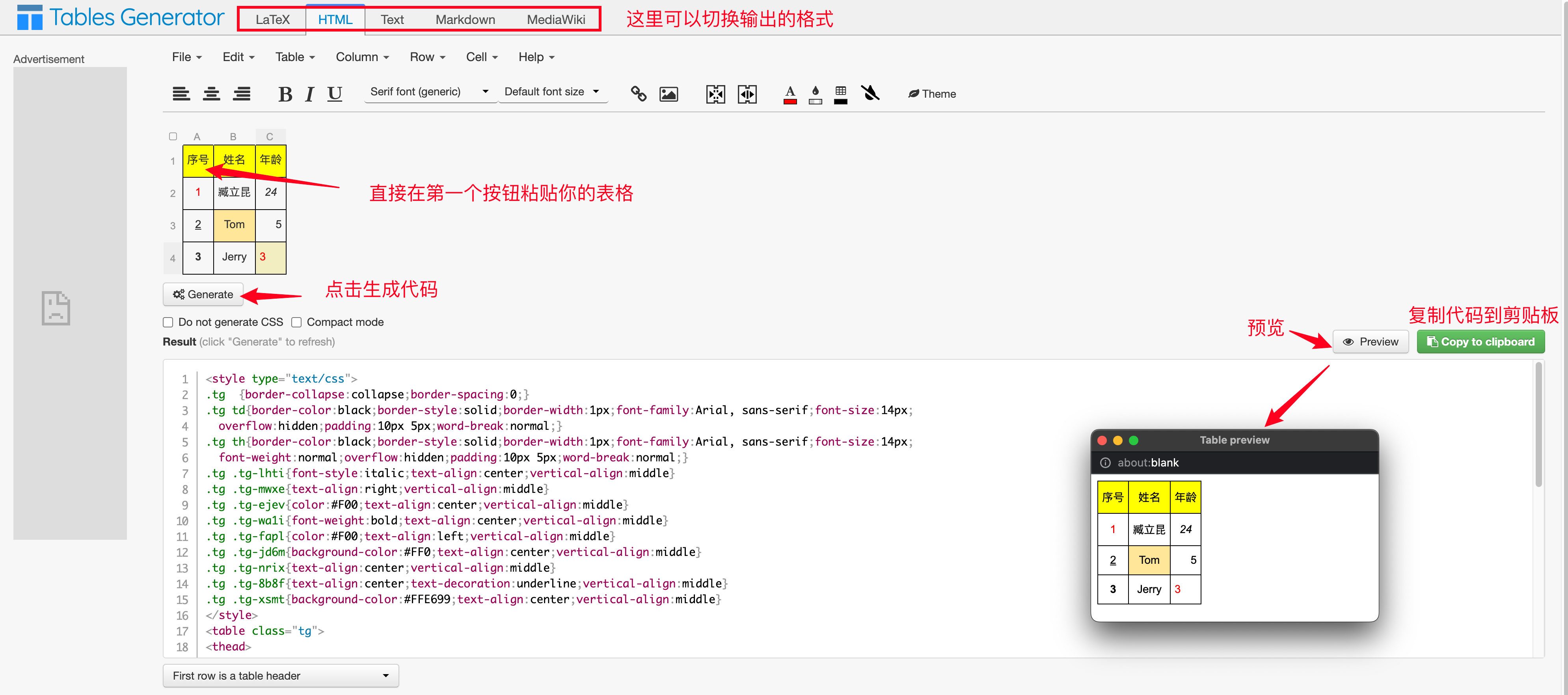This screenshot has height=695, width=1568.
Task: Click the Tom cell in the table
Action: [234, 225]
